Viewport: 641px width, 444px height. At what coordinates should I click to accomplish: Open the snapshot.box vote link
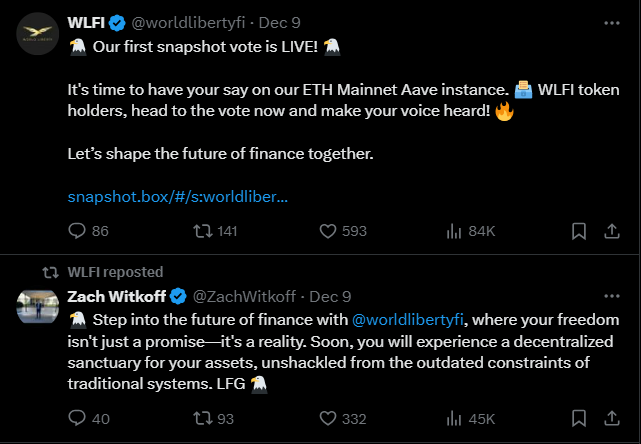click(x=178, y=197)
